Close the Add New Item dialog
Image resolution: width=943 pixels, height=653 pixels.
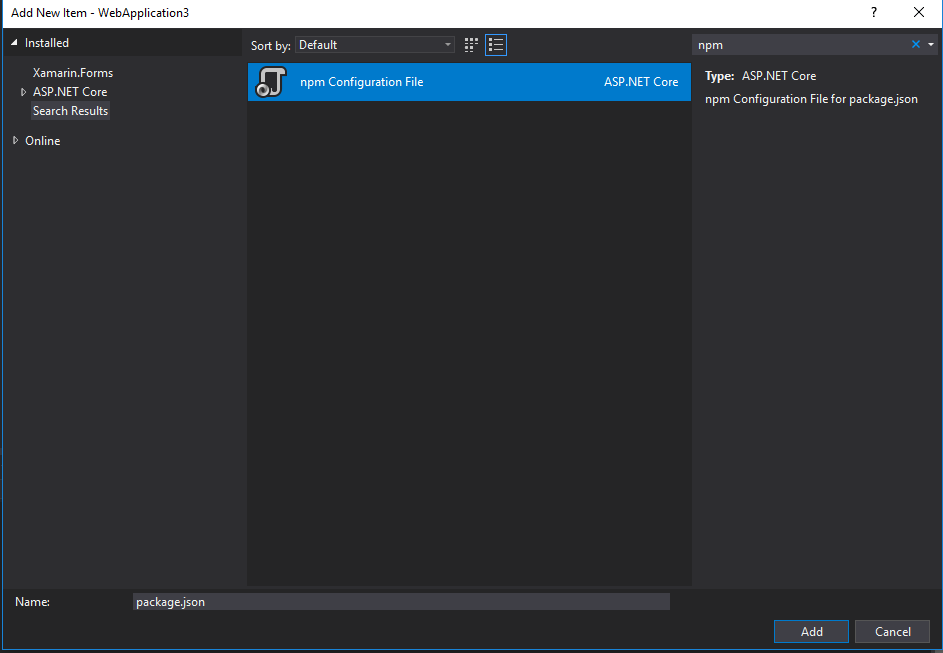tap(918, 13)
